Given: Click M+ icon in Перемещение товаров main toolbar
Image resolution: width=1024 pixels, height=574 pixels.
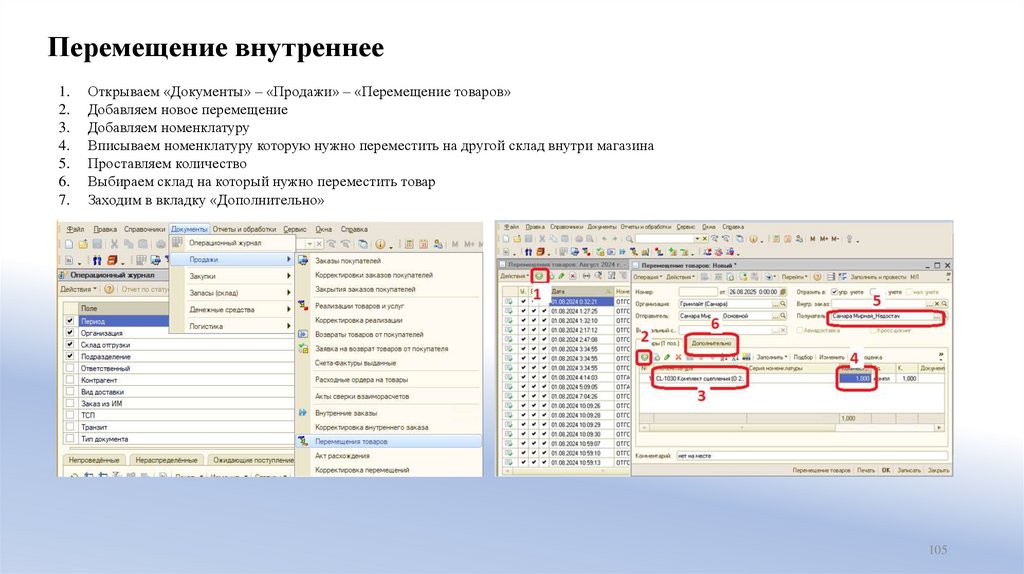Looking at the screenshot, I should point(824,239).
